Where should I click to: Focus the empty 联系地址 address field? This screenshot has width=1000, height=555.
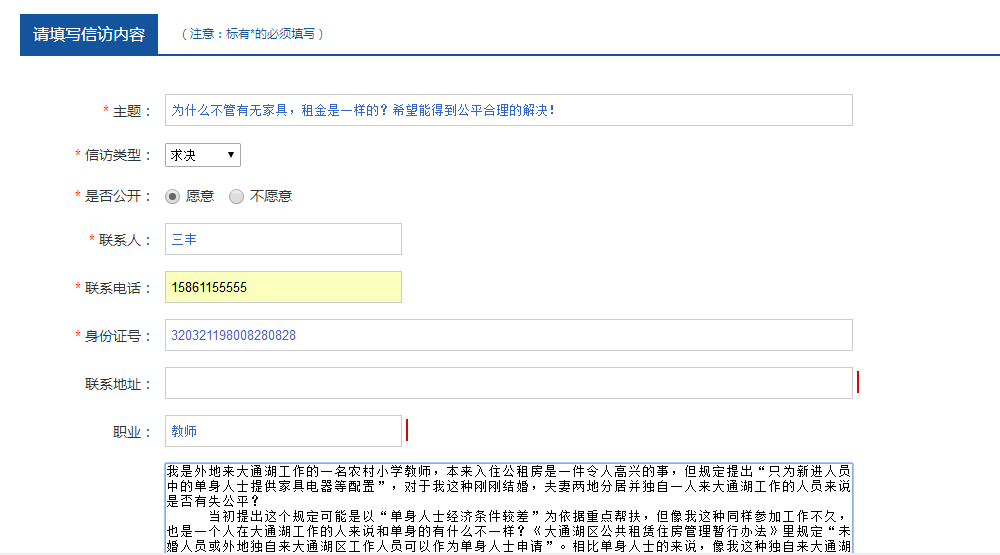tap(508, 383)
